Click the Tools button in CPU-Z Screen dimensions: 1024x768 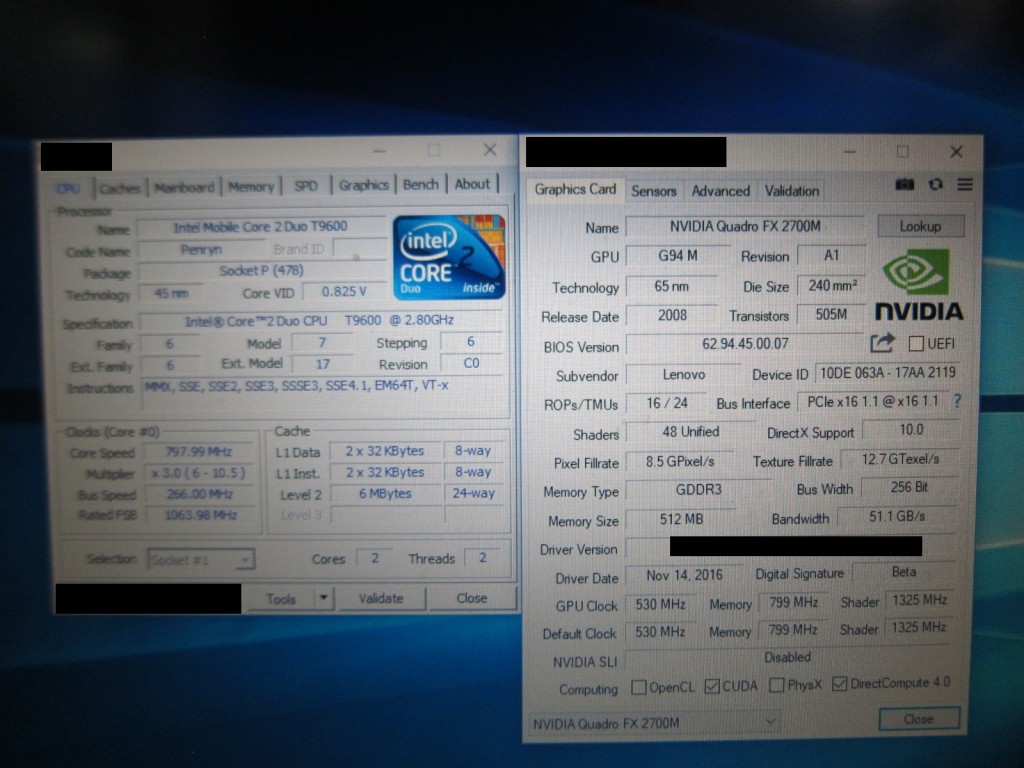(x=281, y=598)
